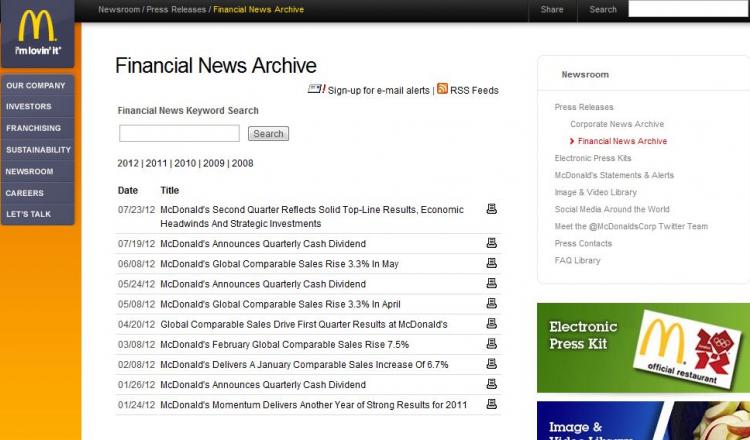Open Image & Video Library link
Viewport: 750px width, 440px height.
596,192
